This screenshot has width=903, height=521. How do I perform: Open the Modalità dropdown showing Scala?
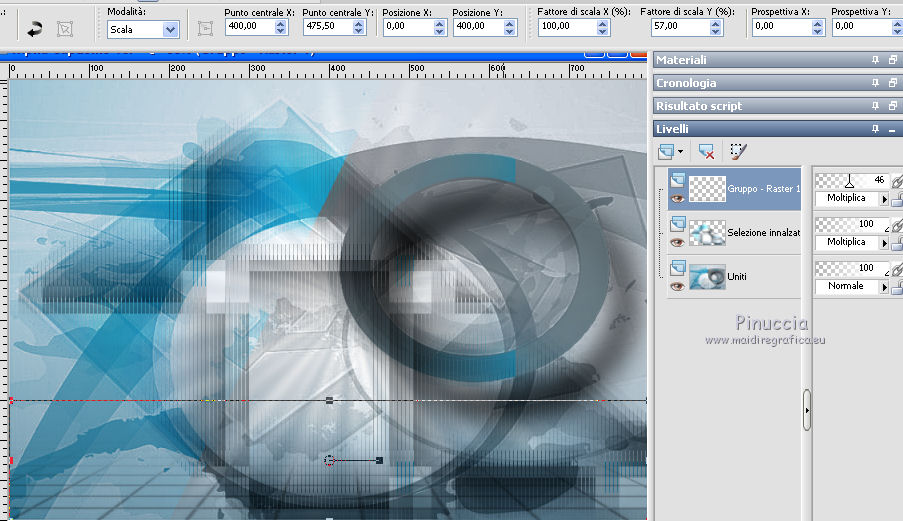[143, 29]
